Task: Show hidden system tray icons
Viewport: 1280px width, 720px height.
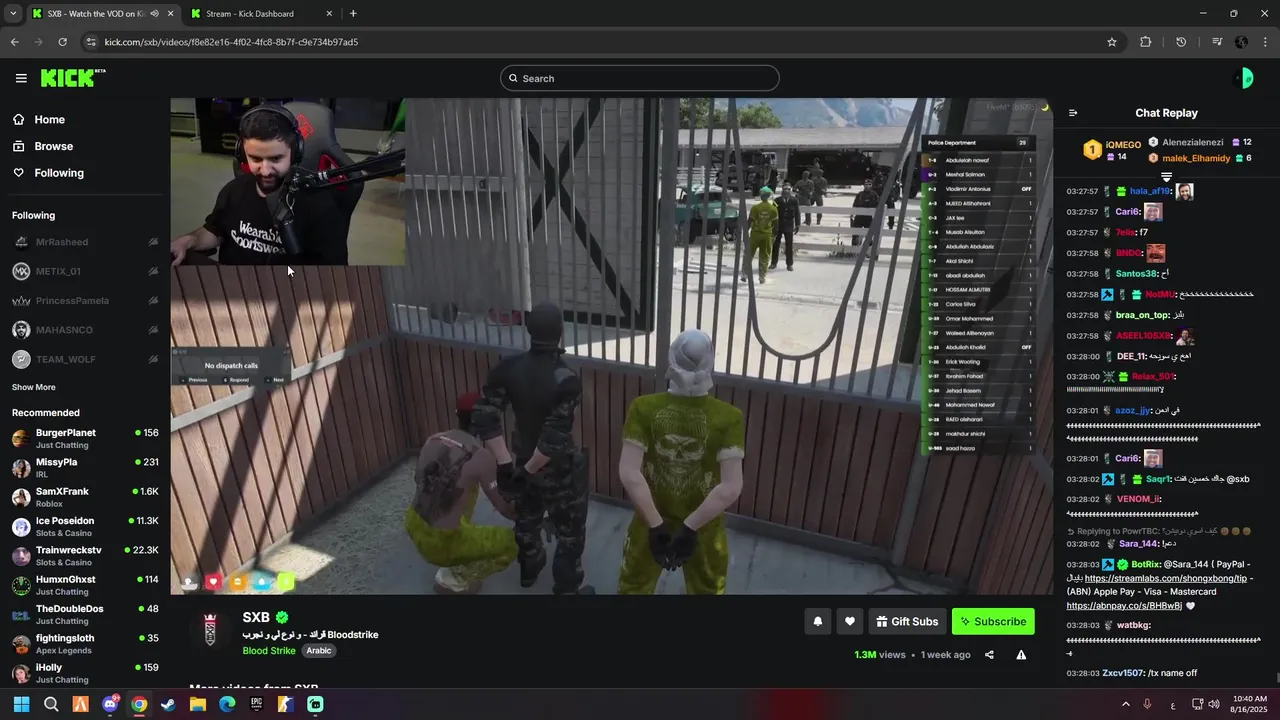Action: click(x=1125, y=704)
